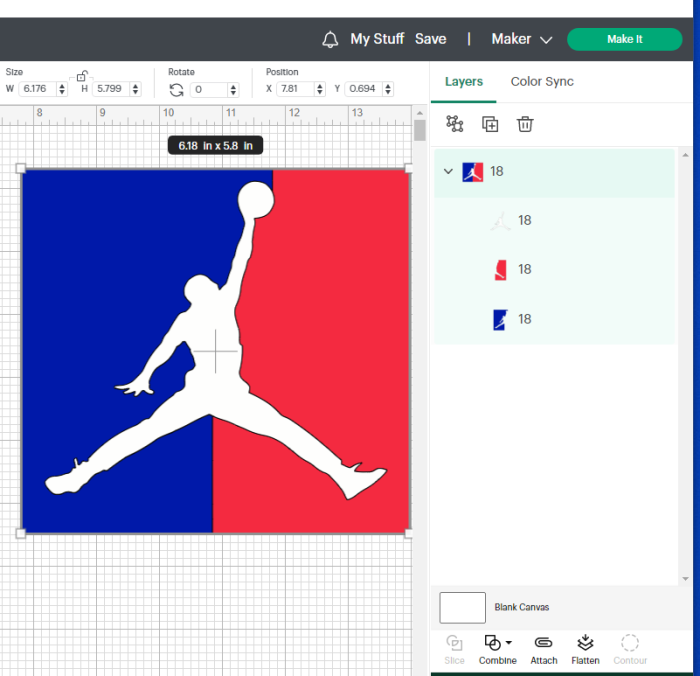Click the Width input field
This screenshot has width=700, height=676.
tap(38, 89)
